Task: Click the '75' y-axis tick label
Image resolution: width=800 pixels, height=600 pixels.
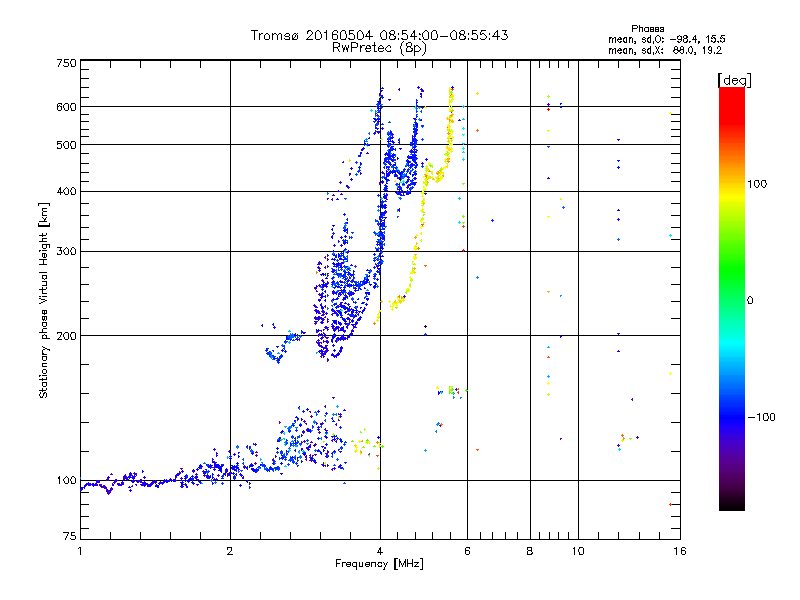Action: 70,536
